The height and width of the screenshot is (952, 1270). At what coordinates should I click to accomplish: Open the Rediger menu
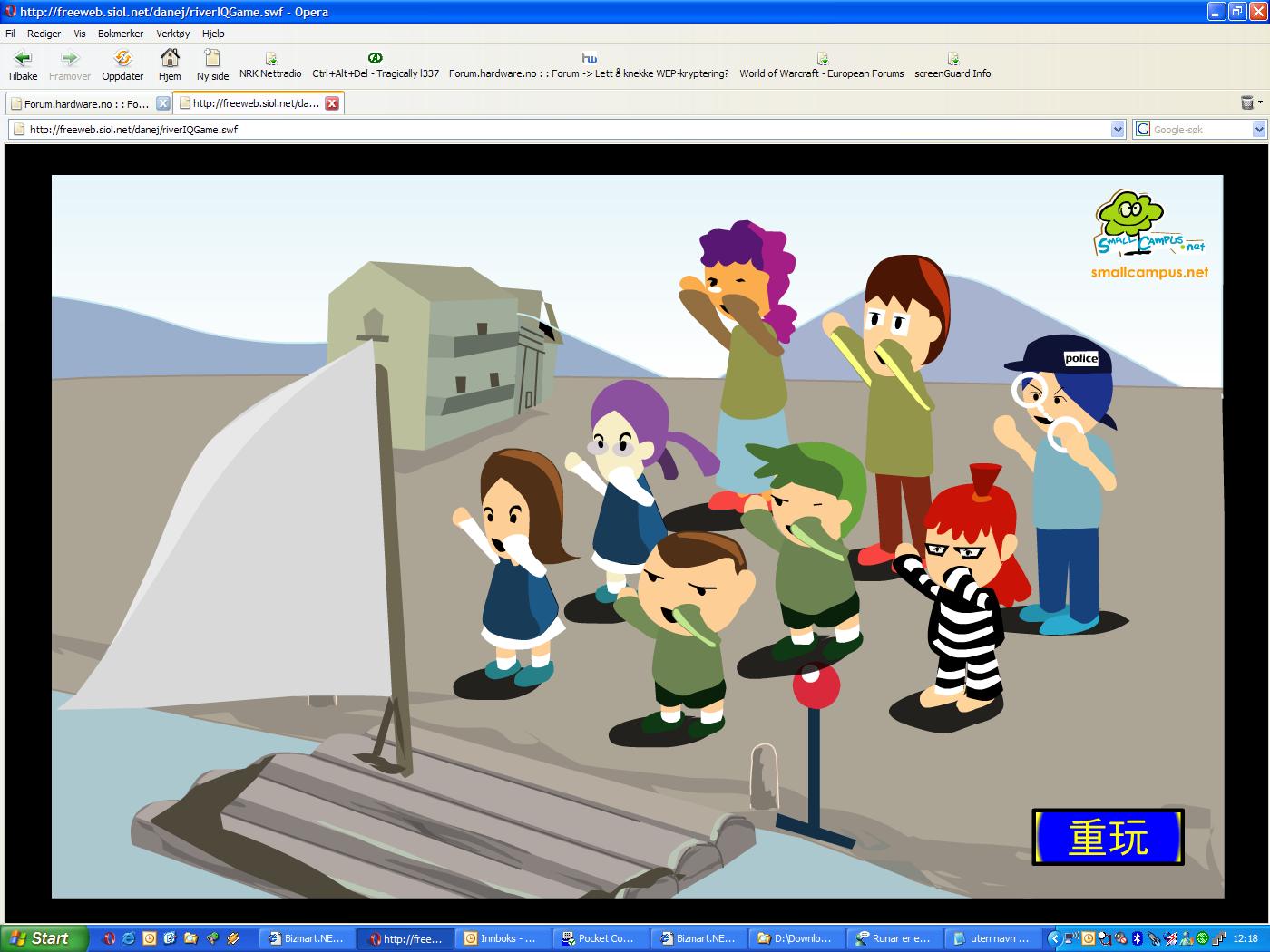tap(44, 34)
